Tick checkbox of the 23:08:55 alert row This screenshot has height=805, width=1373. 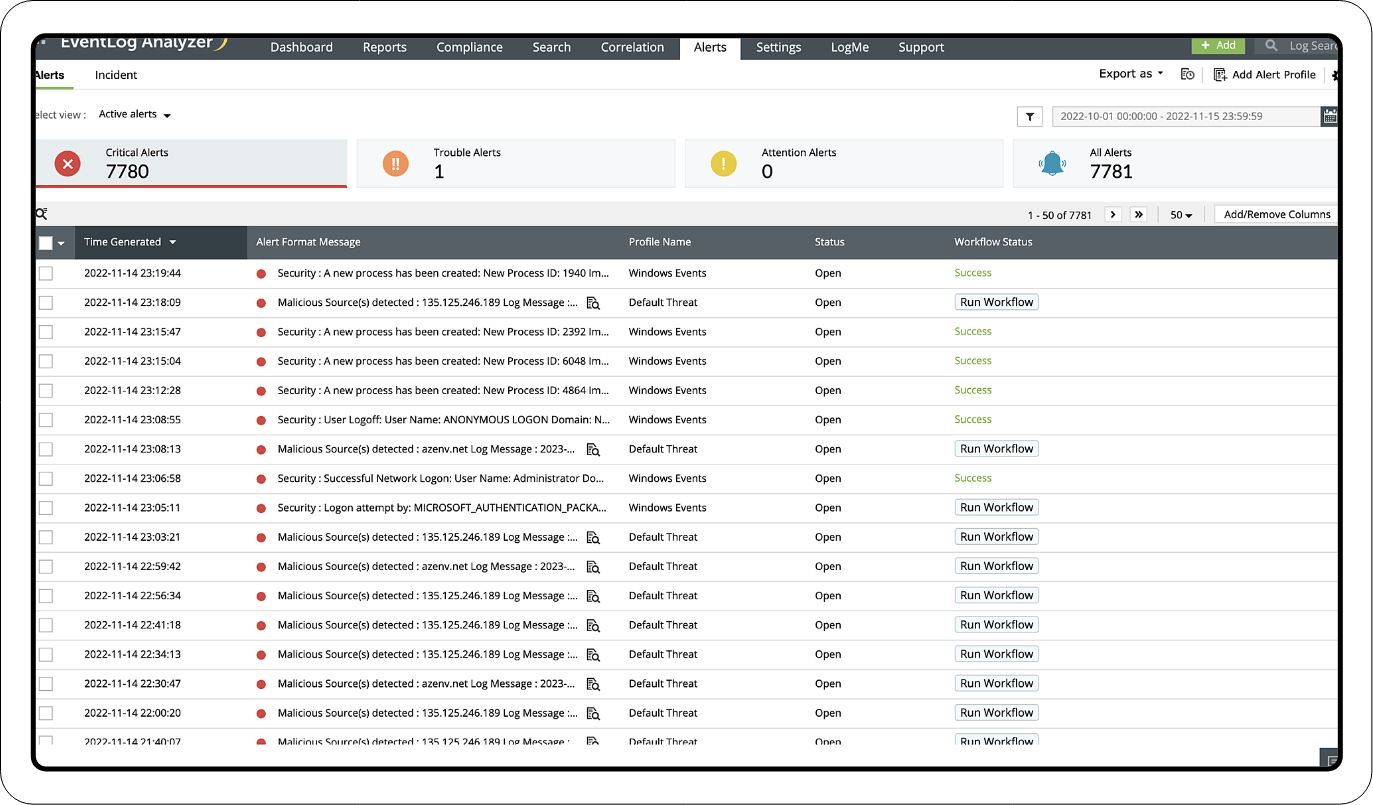pyautogui.click(x=46, y=420)
